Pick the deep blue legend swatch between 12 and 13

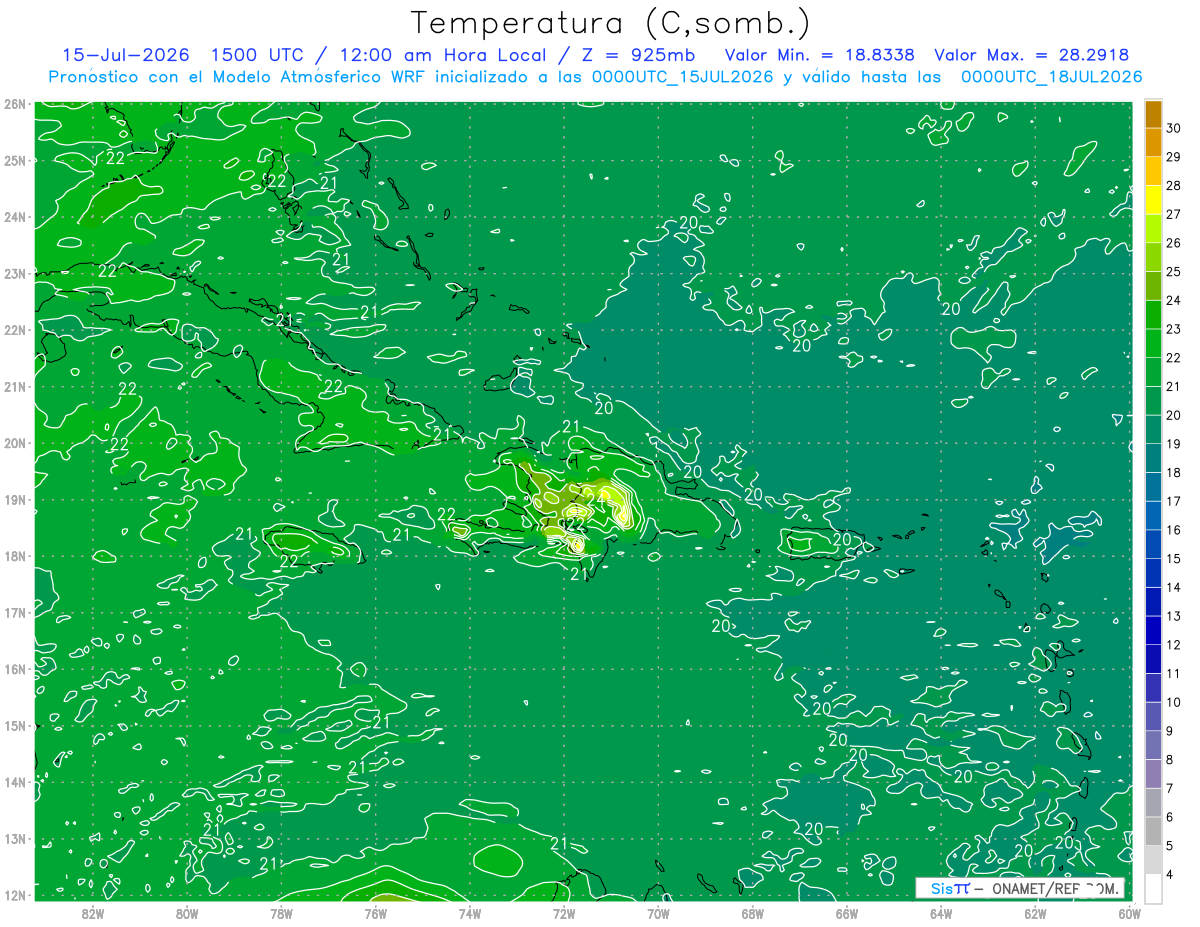(1153, 630)
